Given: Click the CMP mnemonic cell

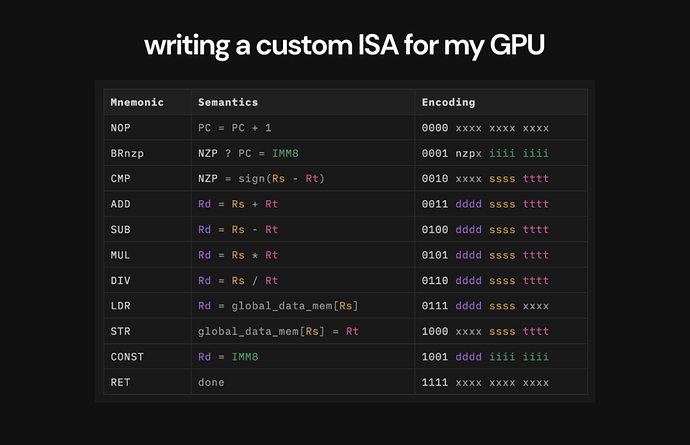Looking at the screenshot, I should [121, 178].
